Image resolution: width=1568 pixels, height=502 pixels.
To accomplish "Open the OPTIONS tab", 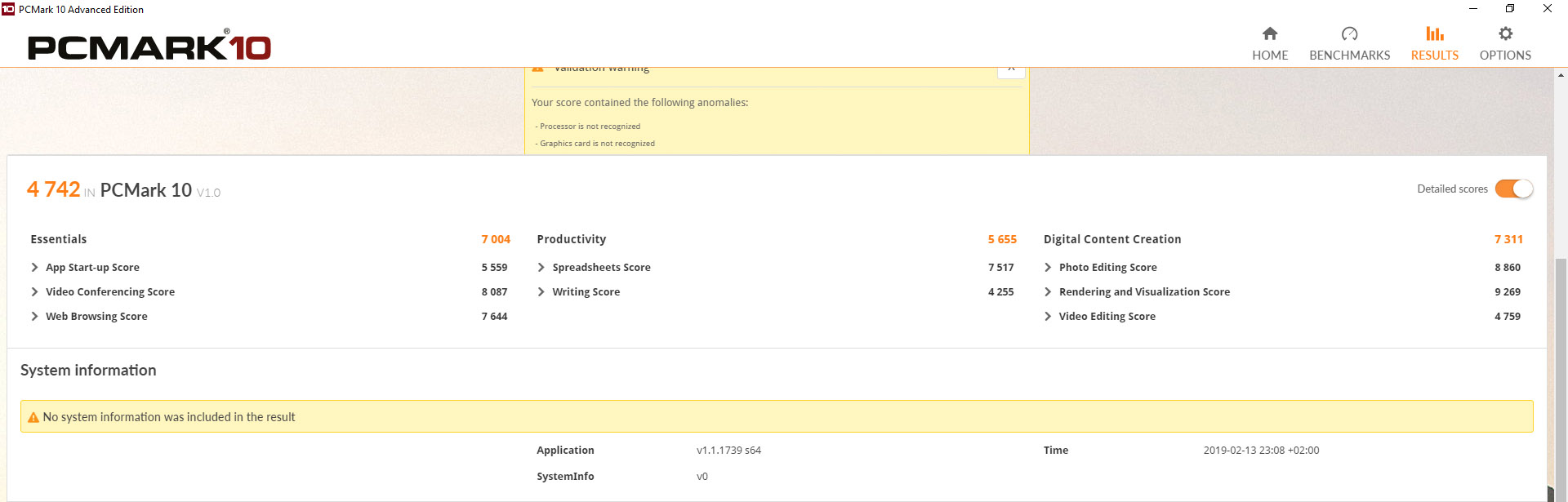I will [x=1505, y=44].
